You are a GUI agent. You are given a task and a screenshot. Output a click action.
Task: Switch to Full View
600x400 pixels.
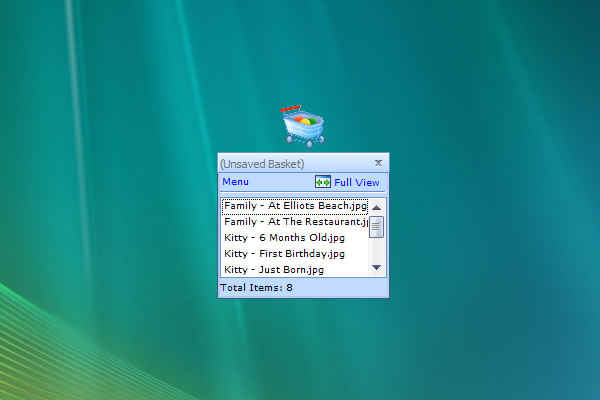[357, 183]
